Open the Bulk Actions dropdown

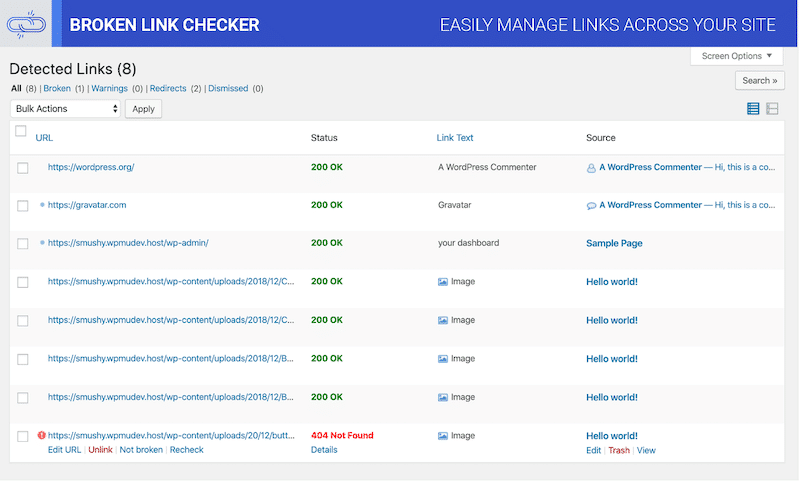click(x=65, y=109)
